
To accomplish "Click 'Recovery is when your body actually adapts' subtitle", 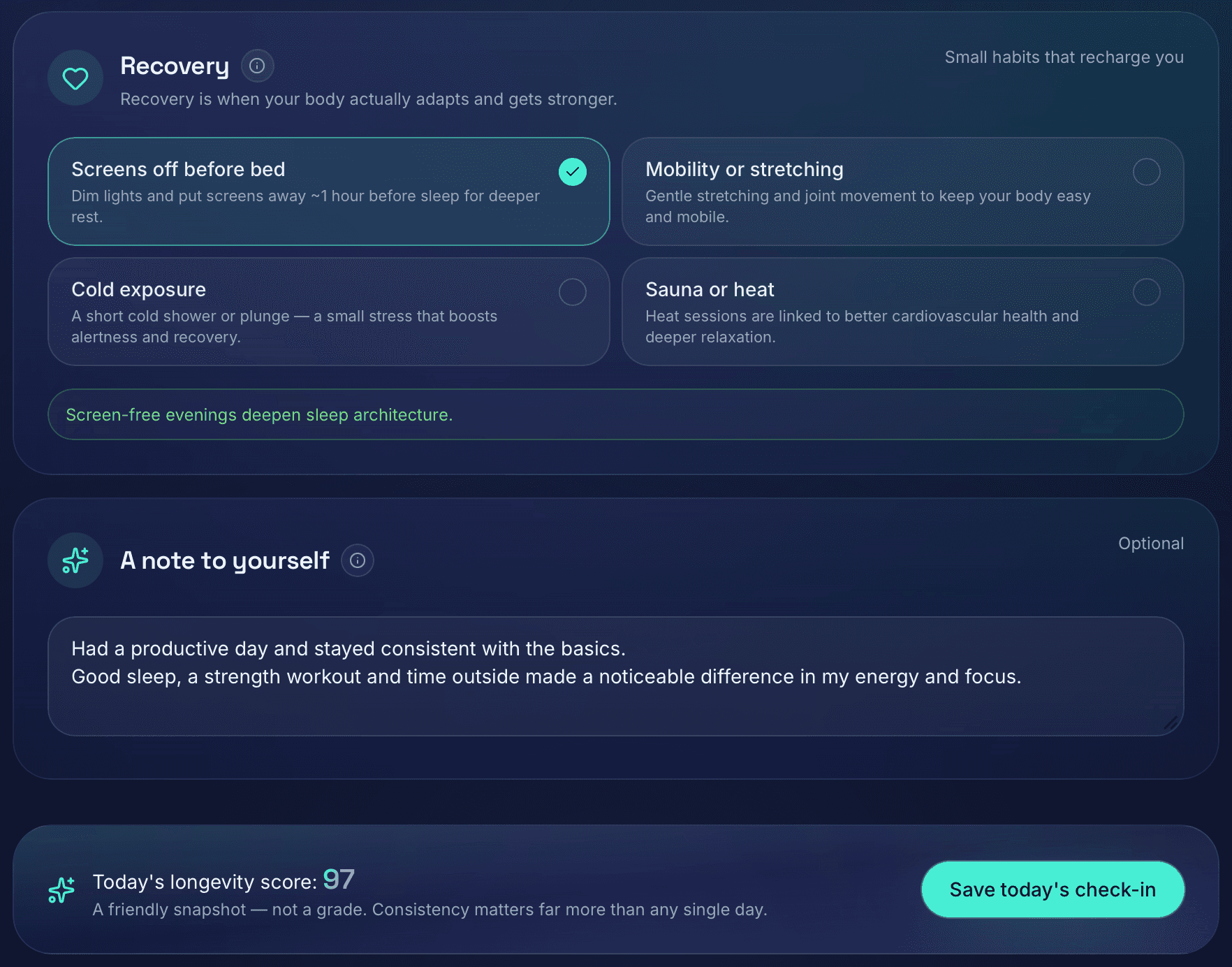I will (x=369, y=99).
